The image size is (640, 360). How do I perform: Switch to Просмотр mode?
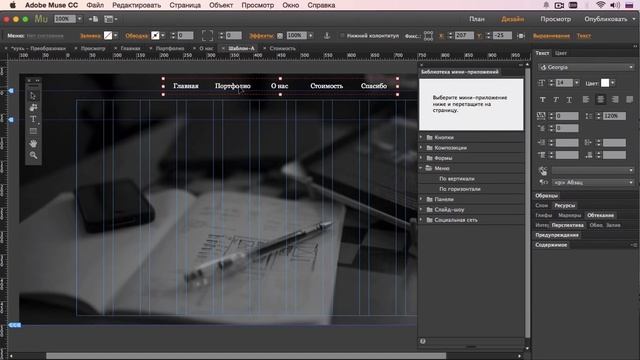coord(556,19)
